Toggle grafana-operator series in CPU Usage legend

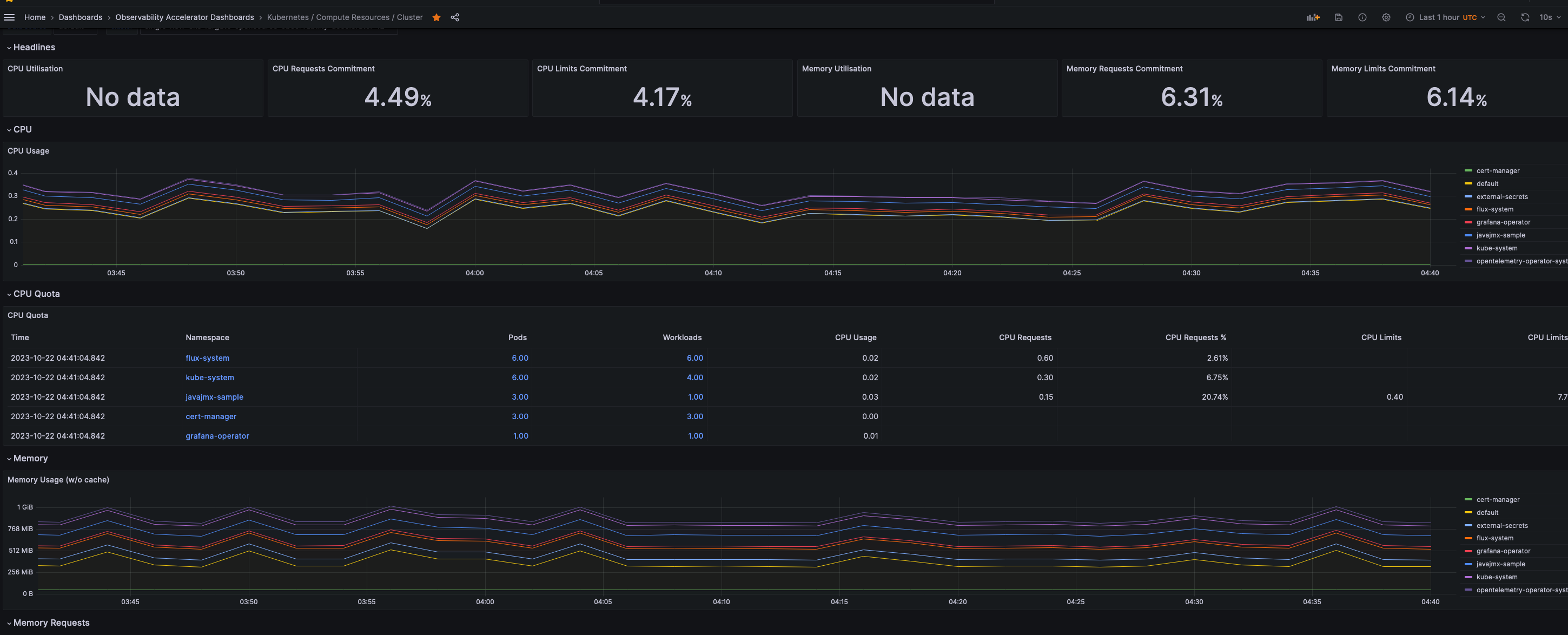[1503, 222]
